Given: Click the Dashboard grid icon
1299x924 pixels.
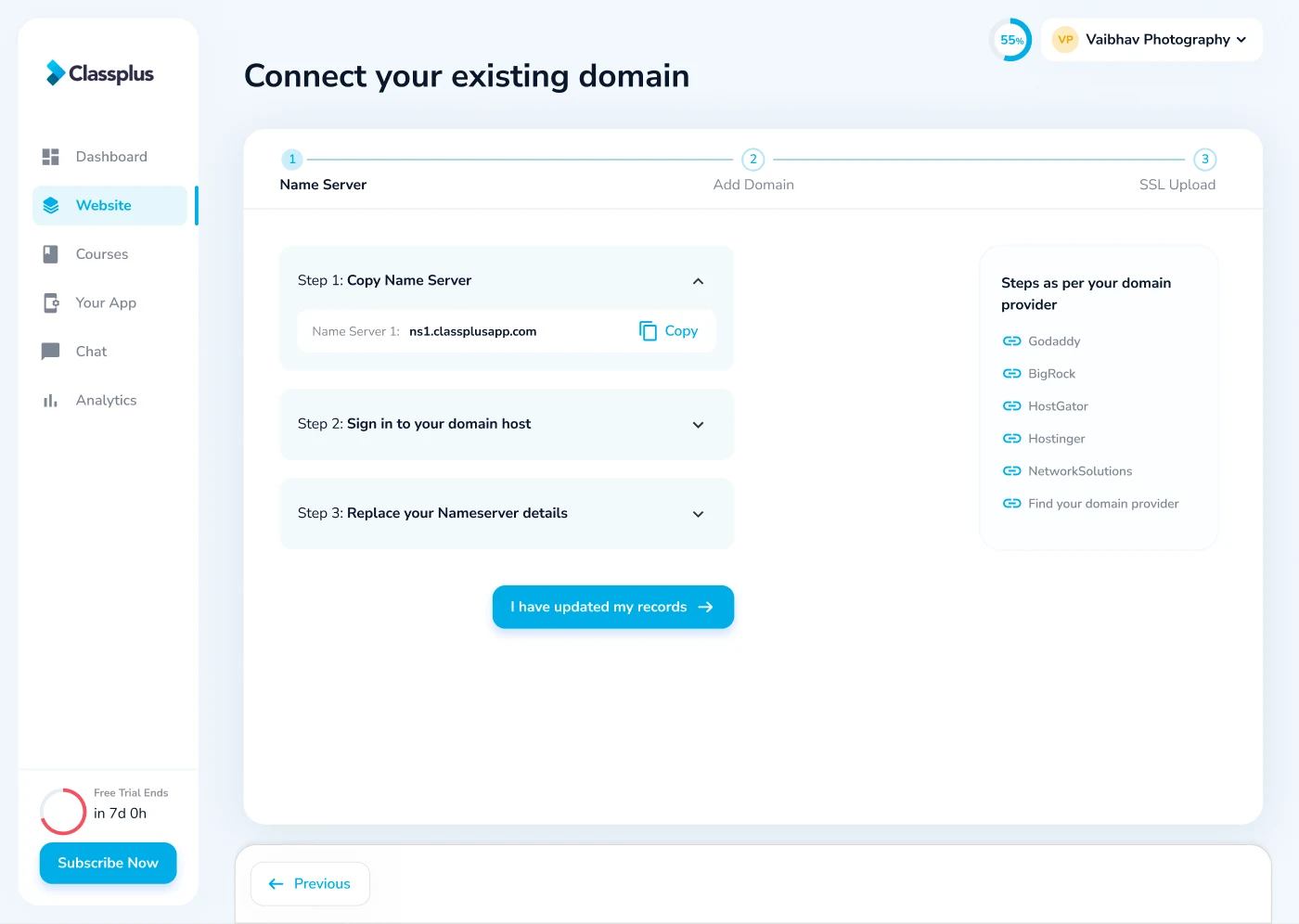Looking at the screenshot, I should pos(51,157).
